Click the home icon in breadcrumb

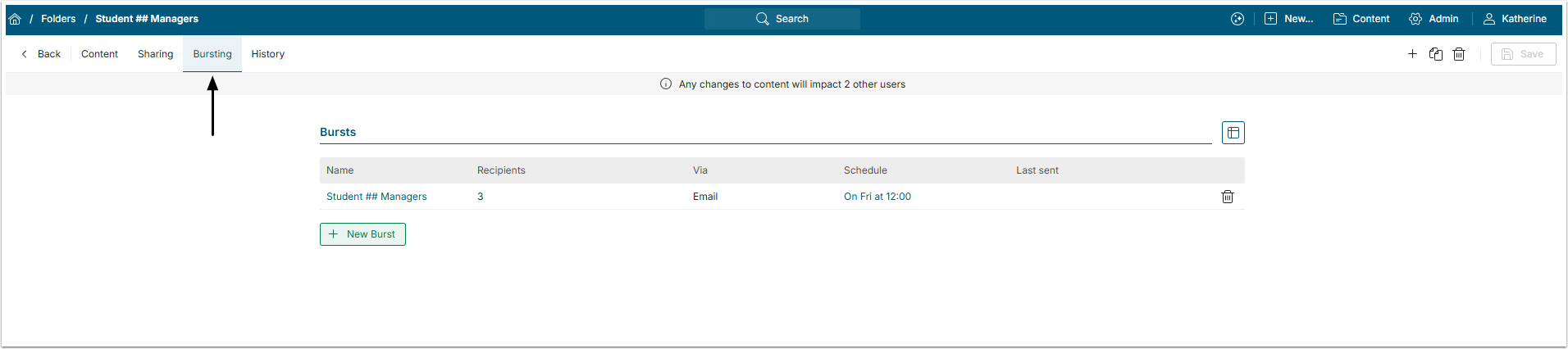(x=15, y=19)
